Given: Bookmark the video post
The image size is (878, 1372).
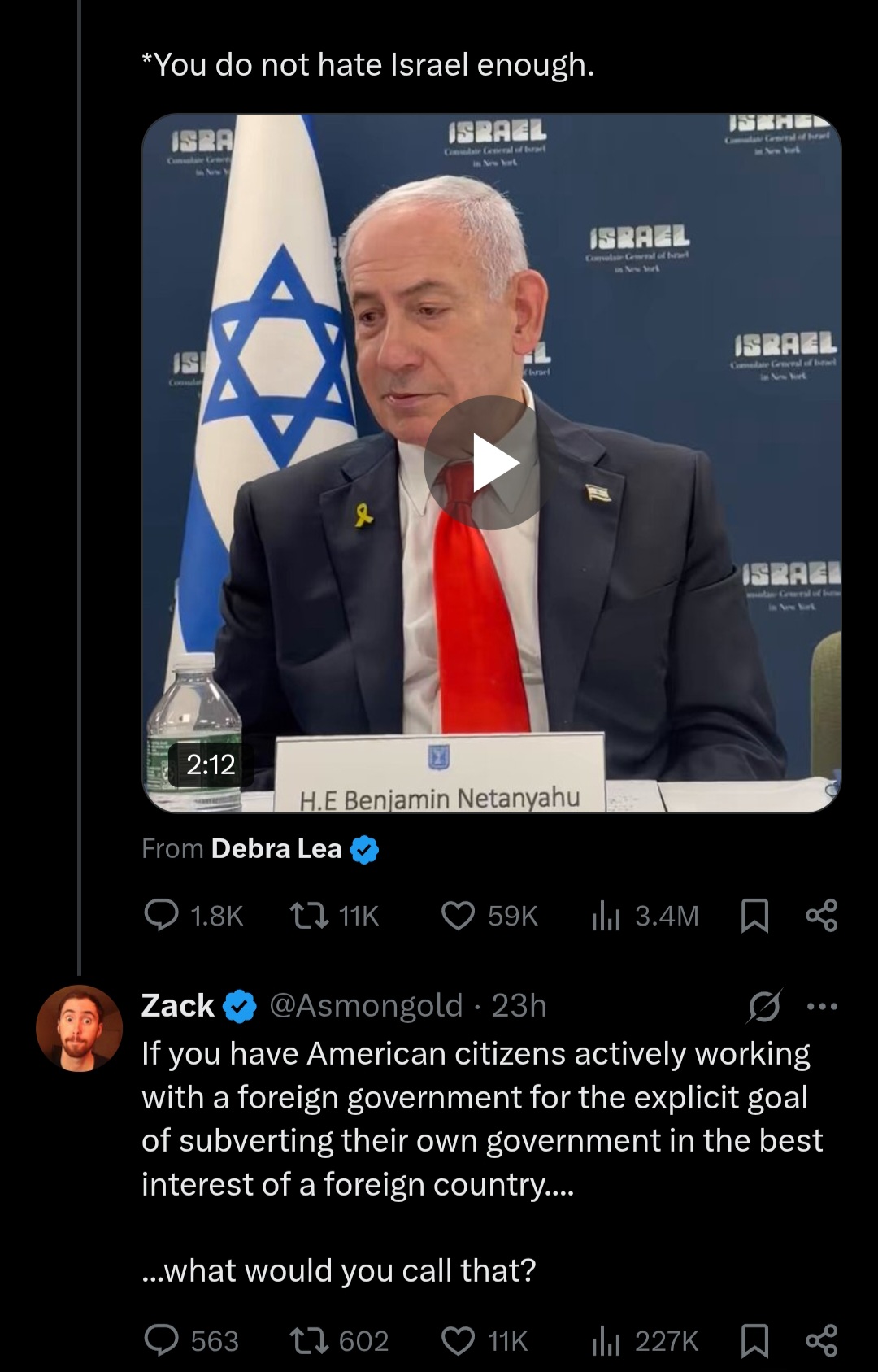Looking at the screenshot, I should coord(754,916).
